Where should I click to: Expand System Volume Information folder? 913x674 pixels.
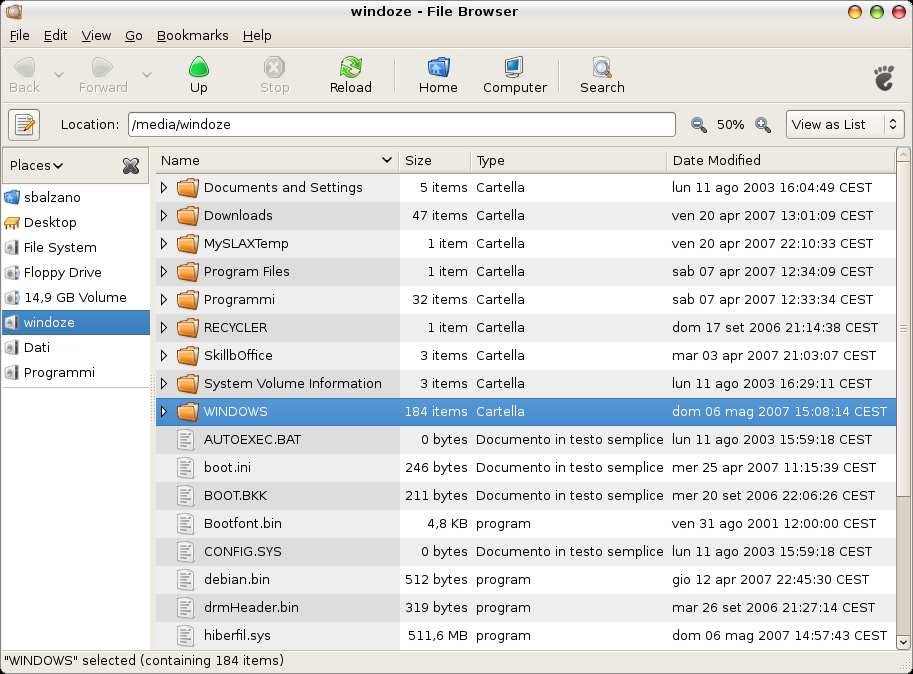164,384
